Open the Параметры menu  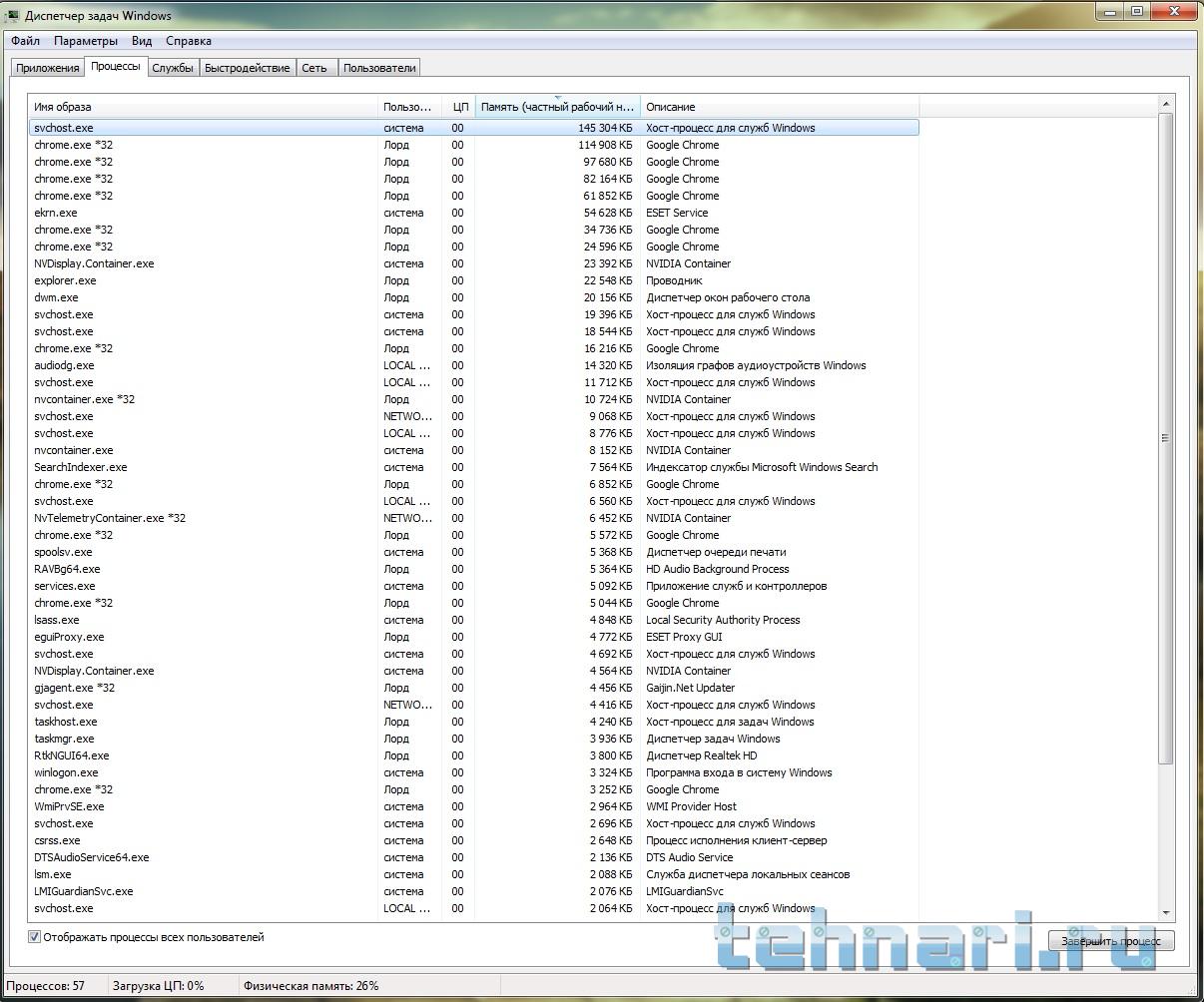[86, 41]
